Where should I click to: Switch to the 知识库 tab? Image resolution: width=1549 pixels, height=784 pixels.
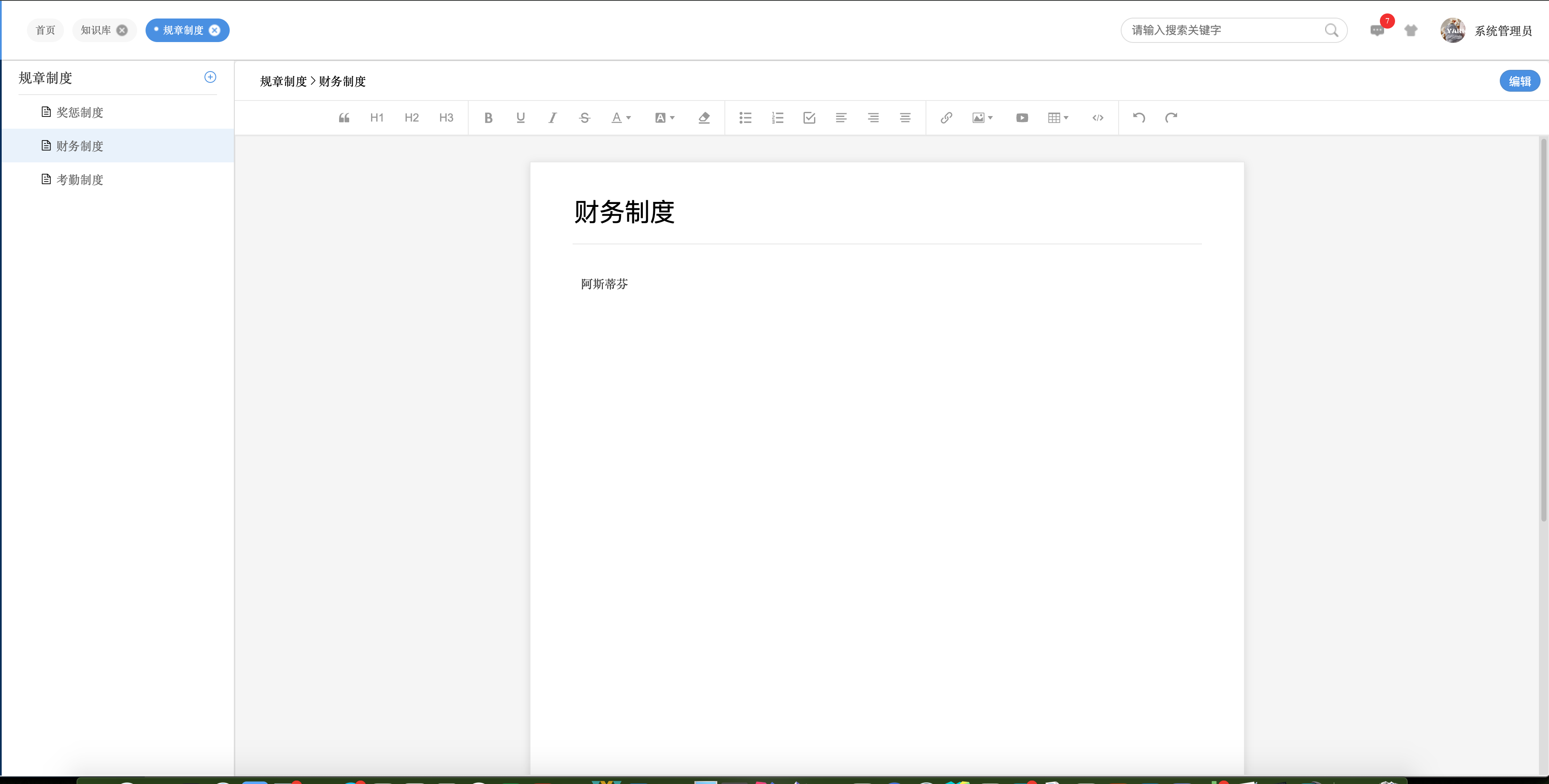coord(95,30)
